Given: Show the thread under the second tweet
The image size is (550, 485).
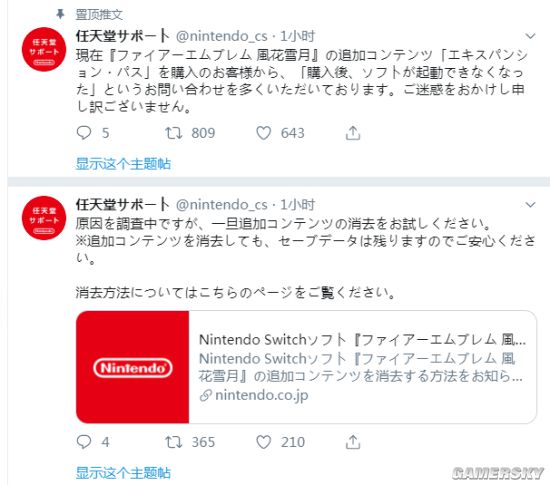Looking at the screenshot, I should click(123, 473).
